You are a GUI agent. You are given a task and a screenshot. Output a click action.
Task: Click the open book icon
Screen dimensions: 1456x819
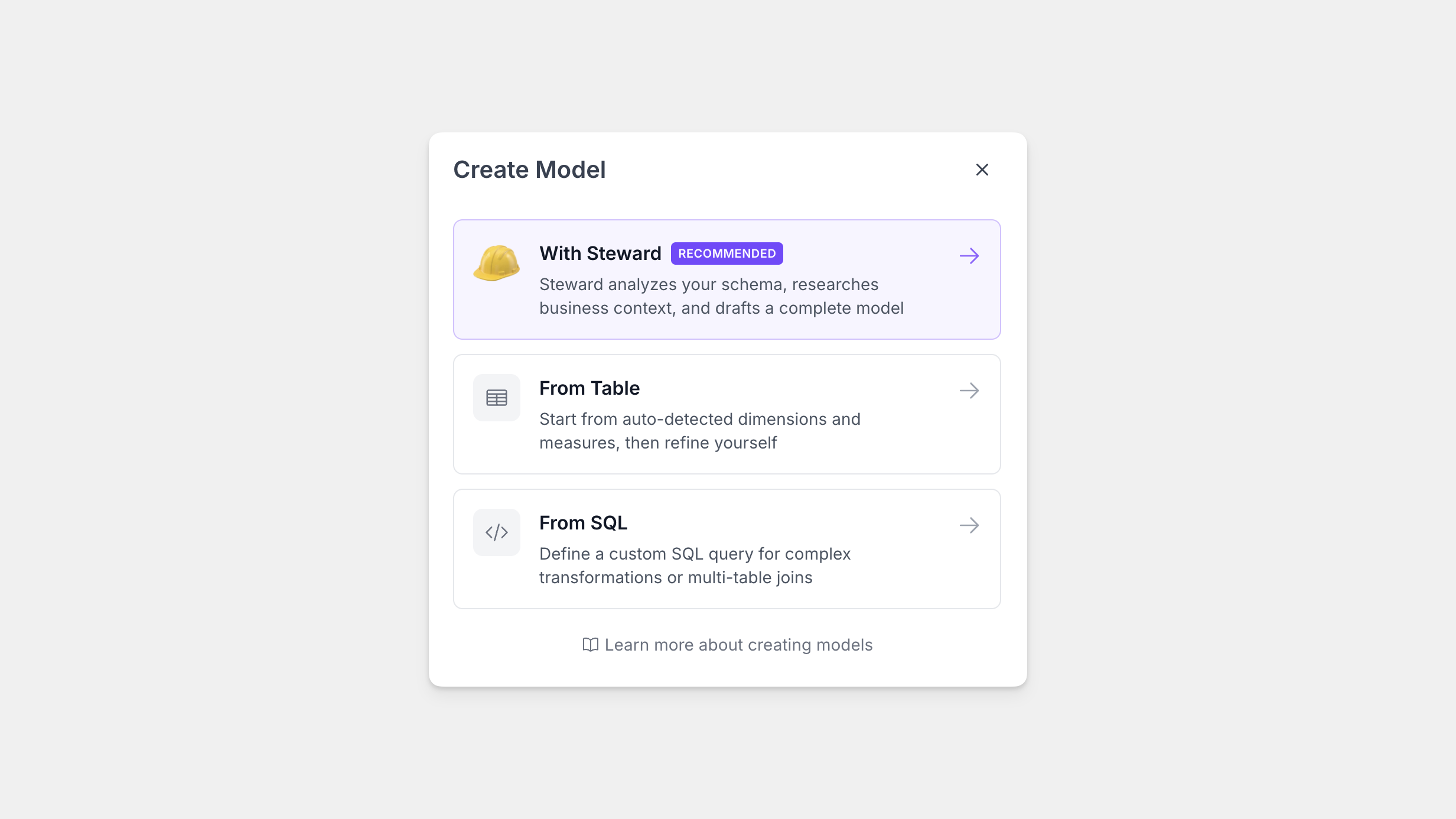pos(590,645)
